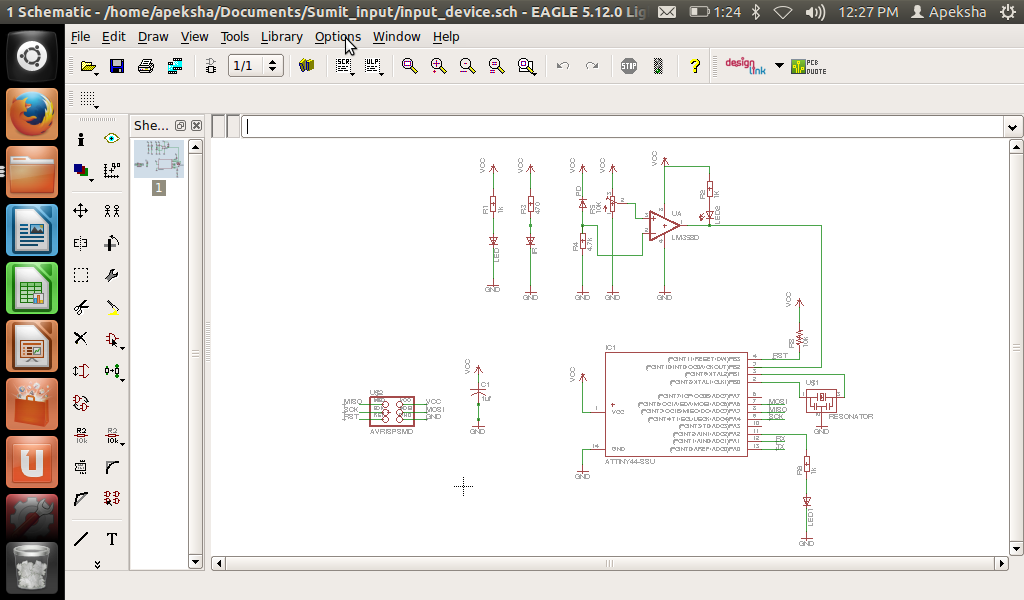Click the PCB Quote button
Screen dimensions: 1024x600
click(x=808, y=66)
